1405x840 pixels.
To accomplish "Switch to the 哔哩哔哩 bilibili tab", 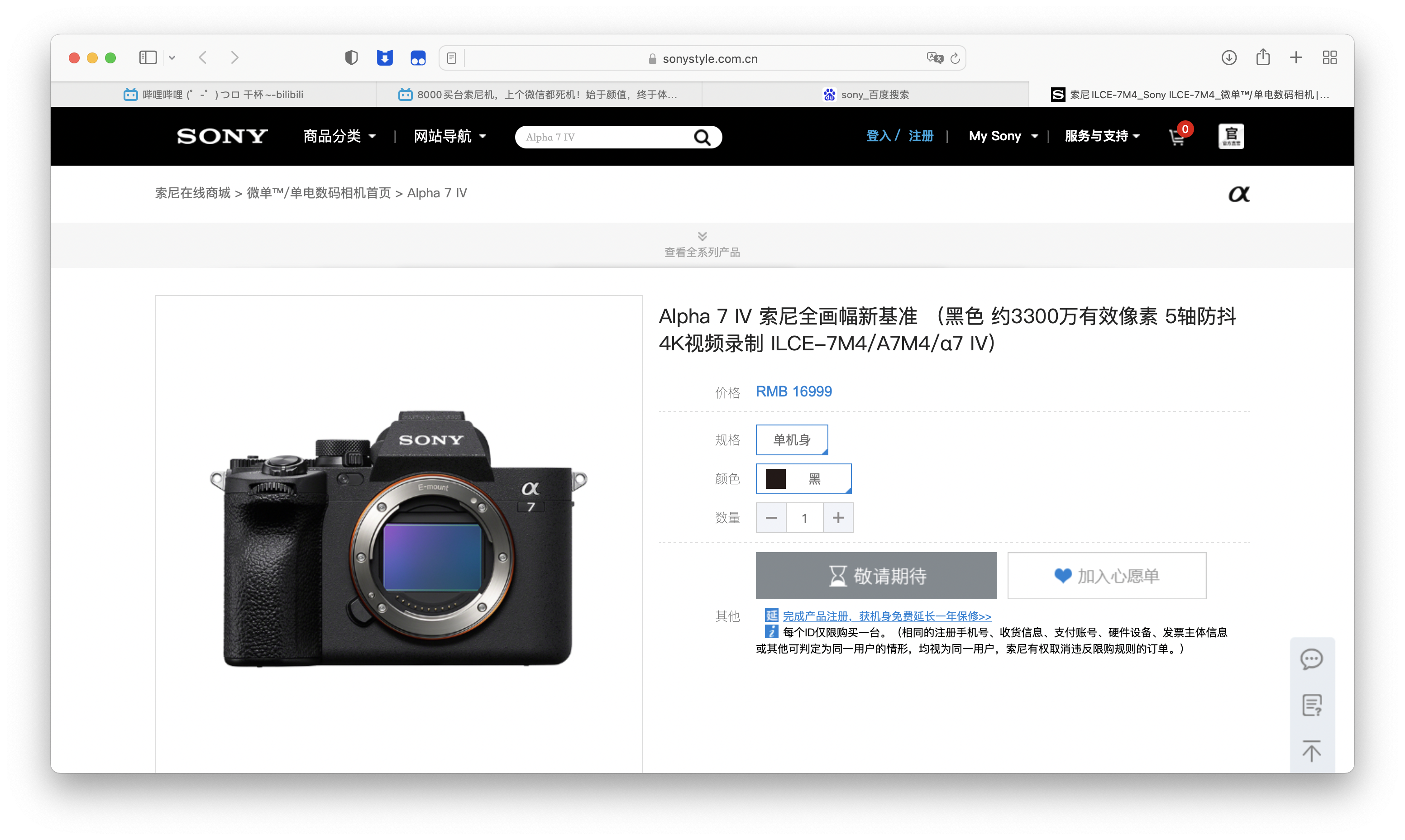I will 213,95.
